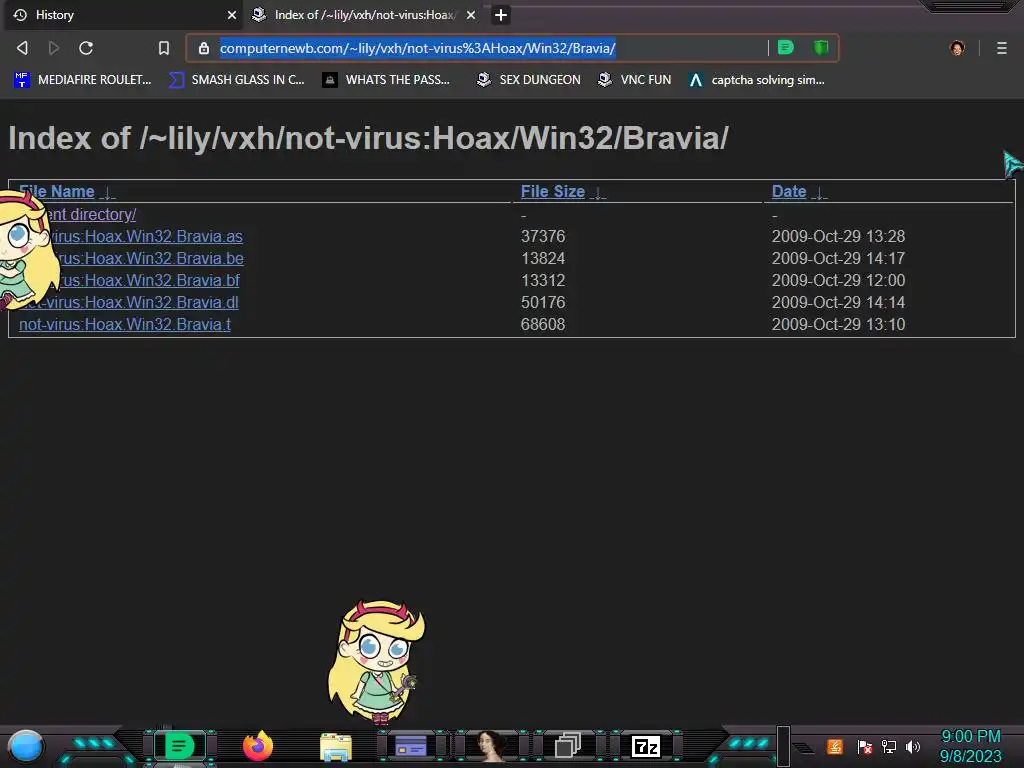Click the orange Java tray icon
Screen dimensions: 1024x768
coord(835,746)
